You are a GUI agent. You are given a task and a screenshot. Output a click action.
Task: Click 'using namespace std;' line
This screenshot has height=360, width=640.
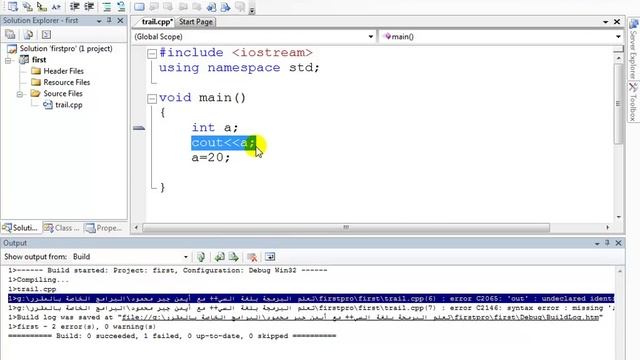pyautogui.click(x=239, y=68)
